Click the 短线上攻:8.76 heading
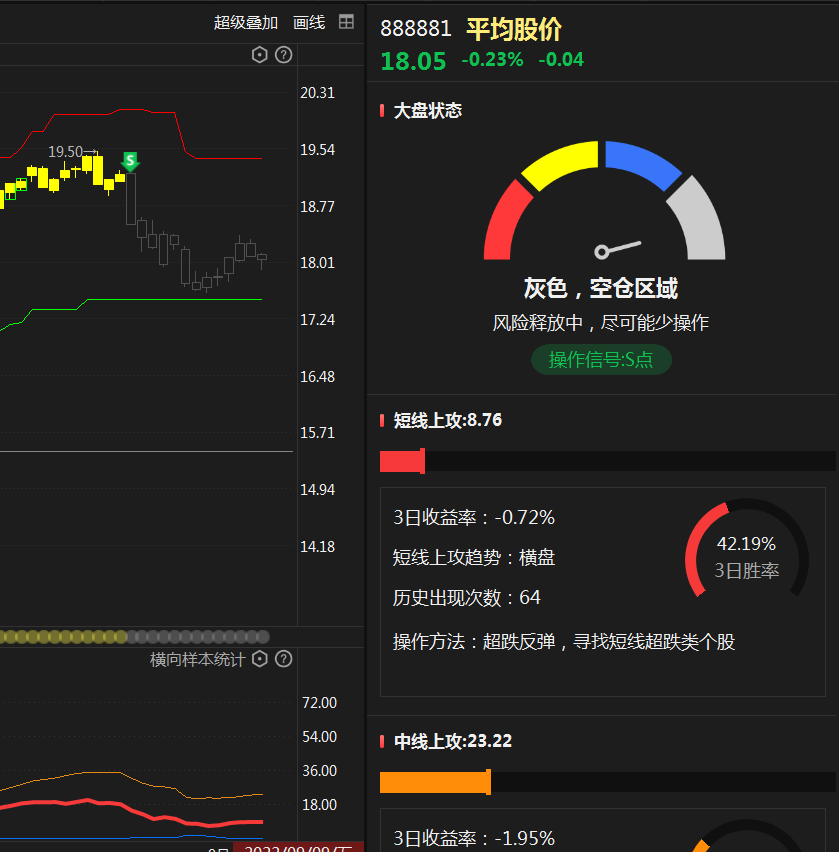This screenshot has height=852, width=839. [448, 420]
